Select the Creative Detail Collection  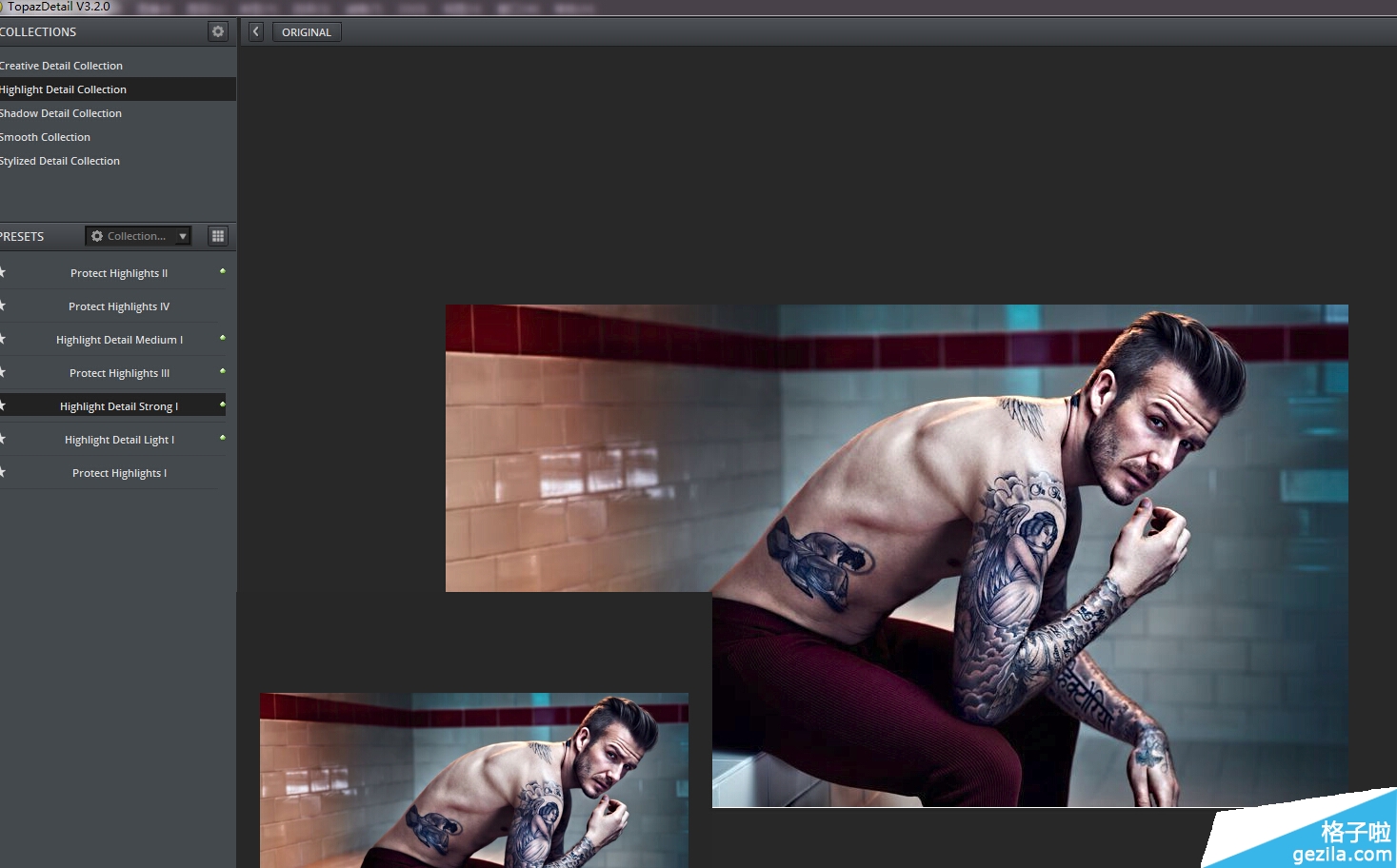62,66
